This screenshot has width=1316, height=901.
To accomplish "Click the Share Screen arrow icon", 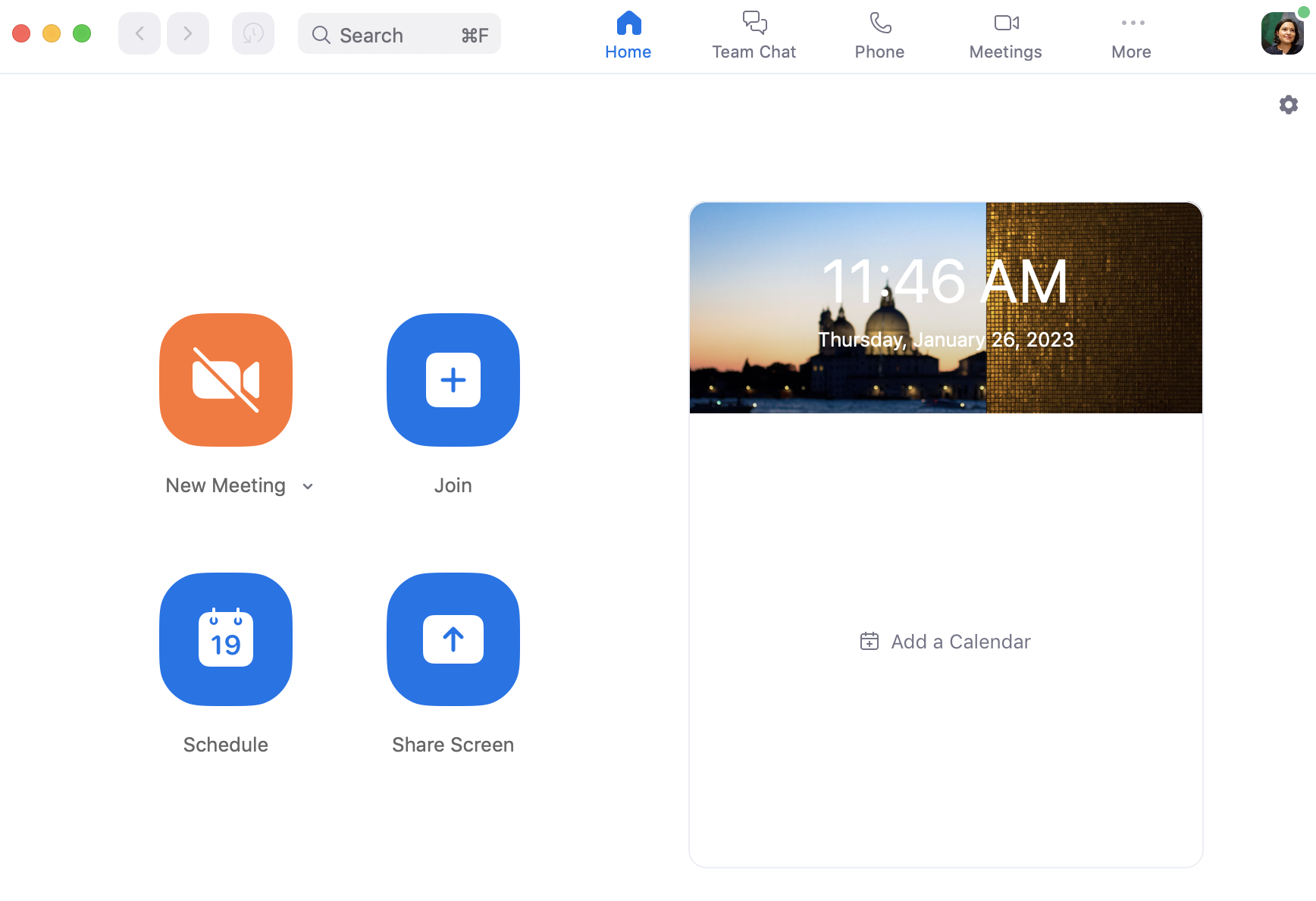I will click(x=453, y=639).
